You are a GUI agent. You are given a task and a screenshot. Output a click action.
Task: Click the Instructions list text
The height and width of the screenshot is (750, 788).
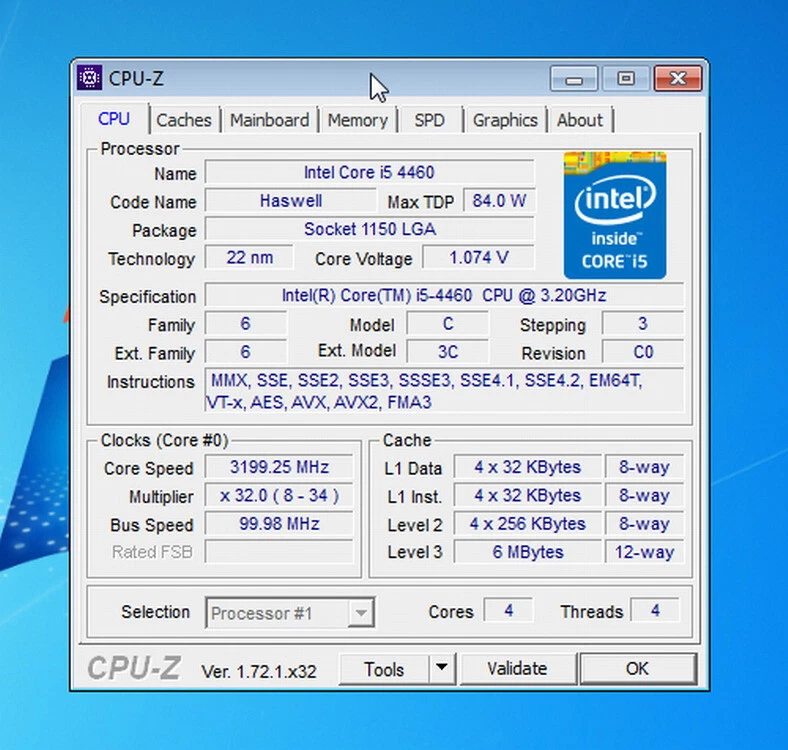(444, 391)
